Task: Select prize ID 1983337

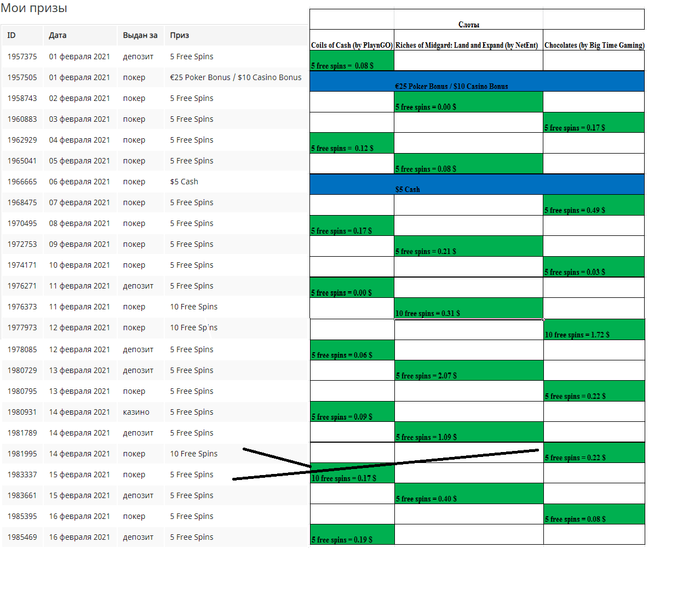Action: (x=22, y=475)
